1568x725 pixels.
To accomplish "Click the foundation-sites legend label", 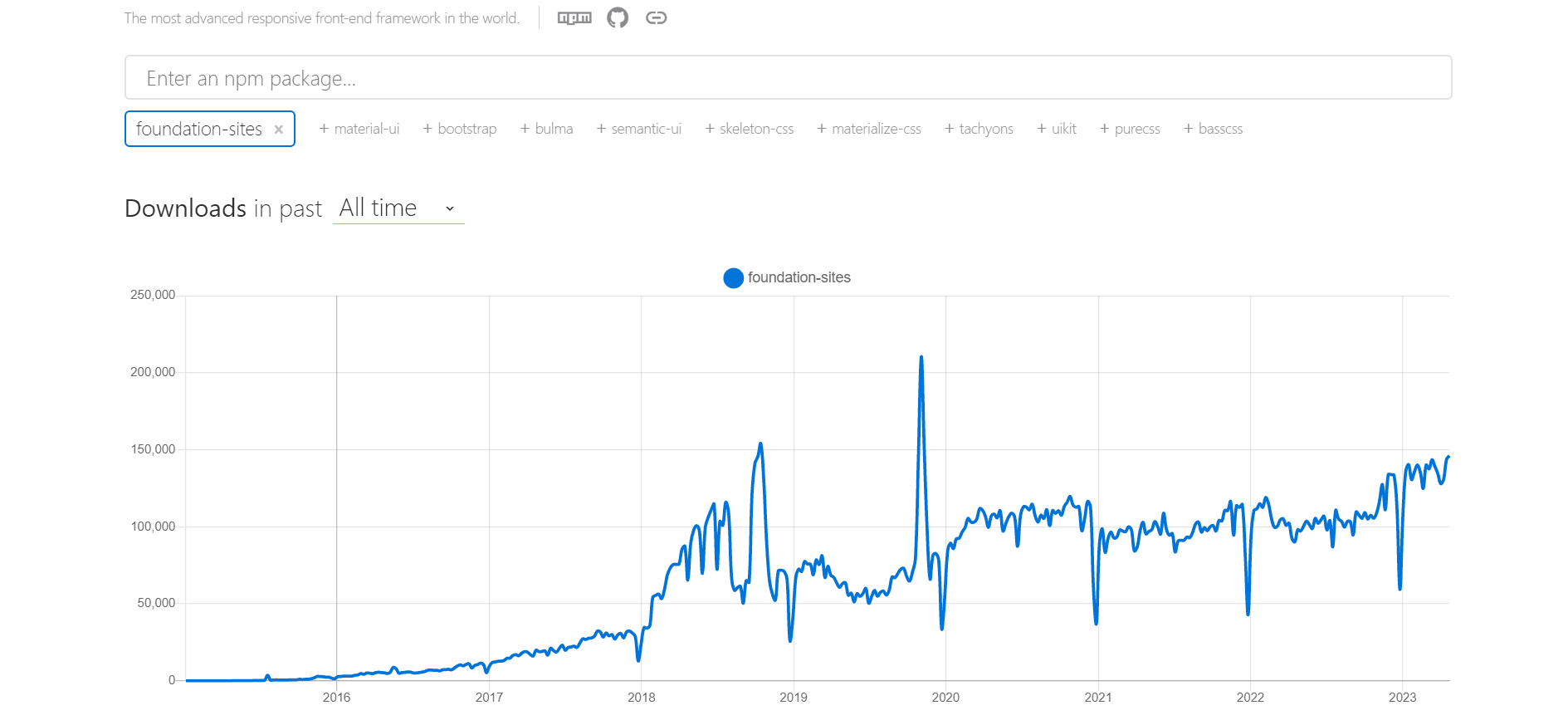I will (799, 277).
